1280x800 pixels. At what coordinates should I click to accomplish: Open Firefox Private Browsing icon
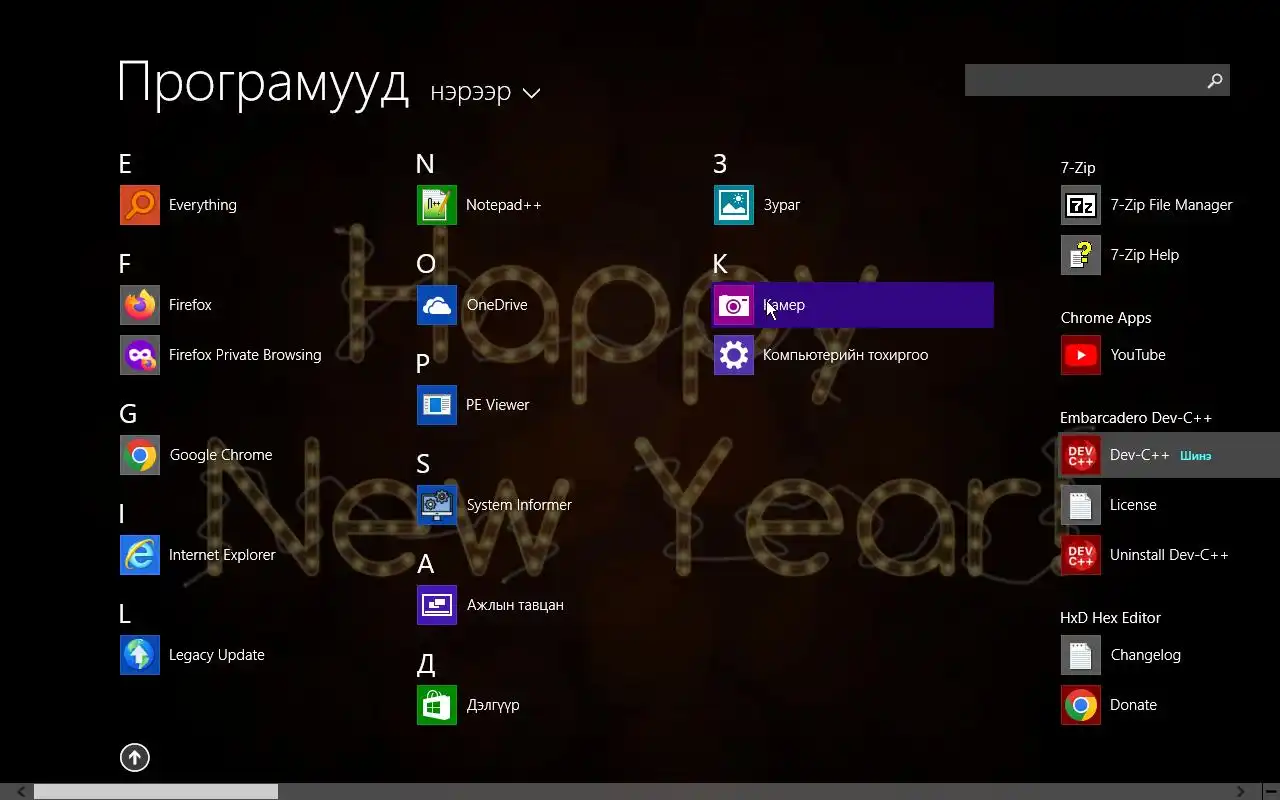[x=140, y=355]
